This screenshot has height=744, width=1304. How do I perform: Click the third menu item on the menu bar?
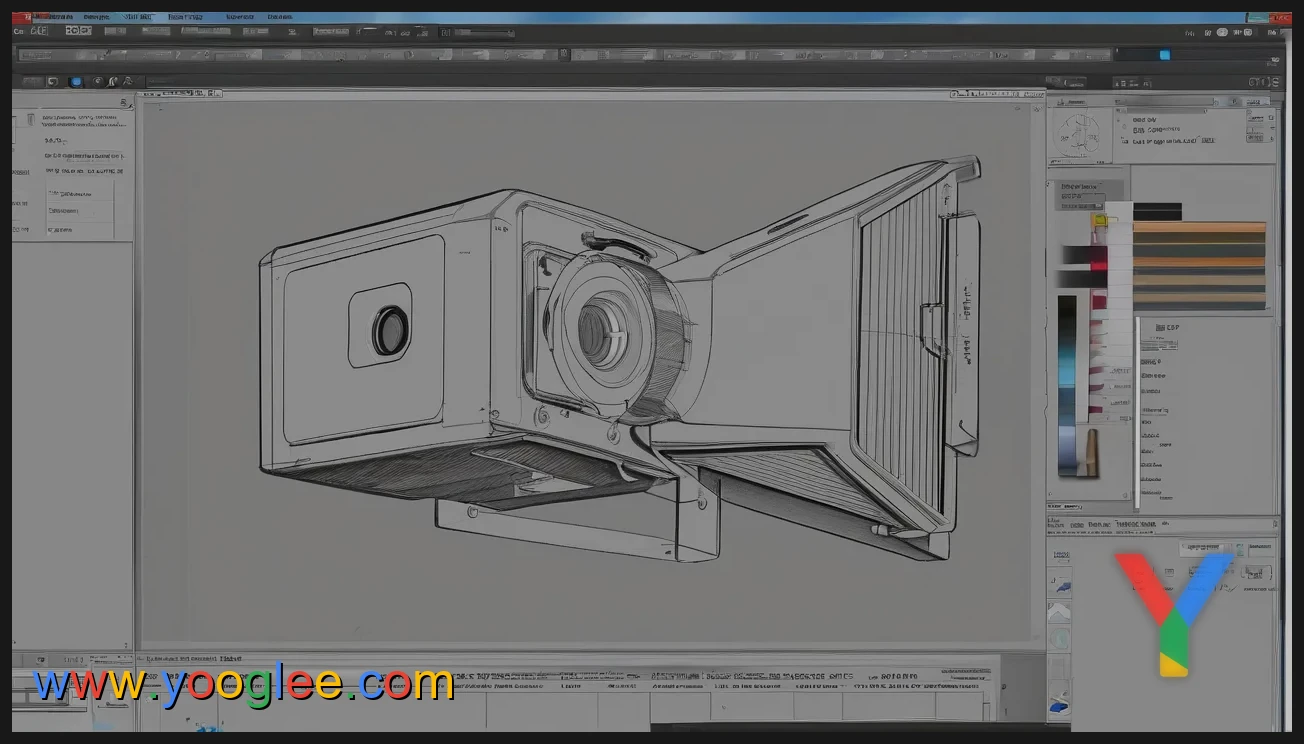click(138, 16)
